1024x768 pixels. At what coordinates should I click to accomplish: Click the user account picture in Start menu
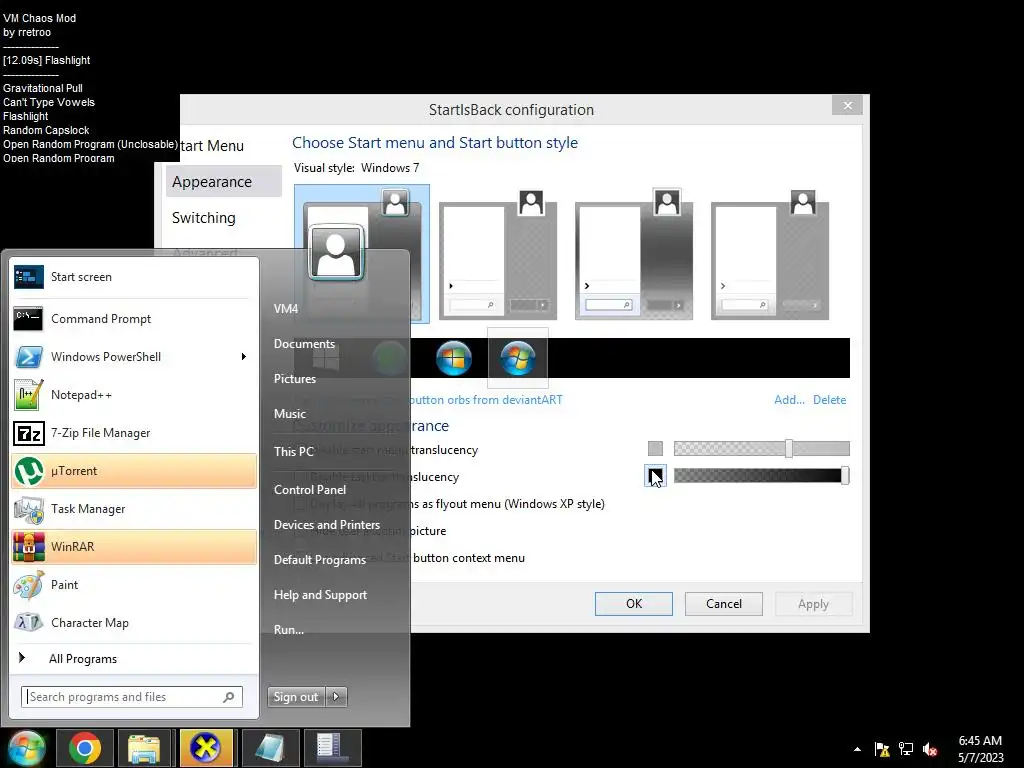pyautogui.click(x=336, y=252)
